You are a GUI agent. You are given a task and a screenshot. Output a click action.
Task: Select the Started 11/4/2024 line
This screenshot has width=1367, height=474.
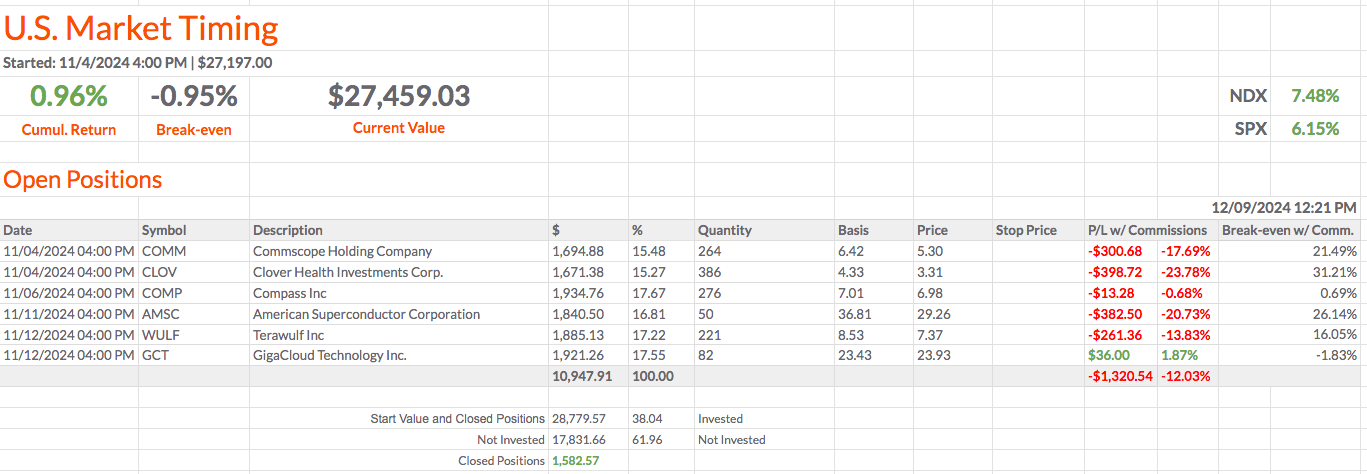tap(138, 62)
